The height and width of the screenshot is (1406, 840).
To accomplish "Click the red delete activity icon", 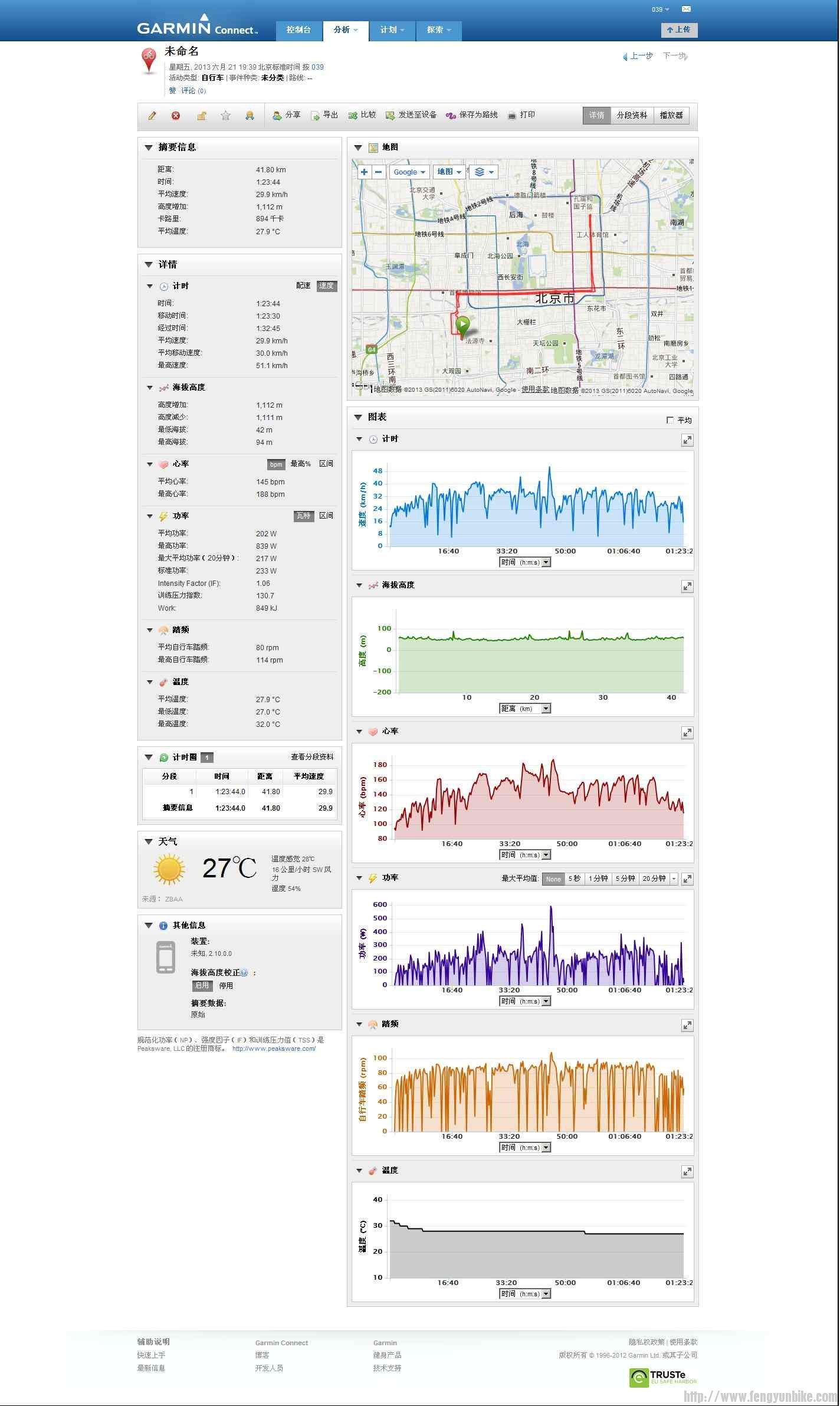I will [x=176, y=116].
